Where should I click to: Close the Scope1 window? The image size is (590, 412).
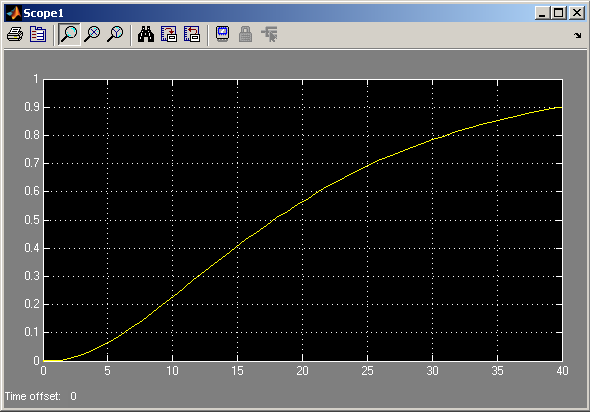tap(576, 13)
